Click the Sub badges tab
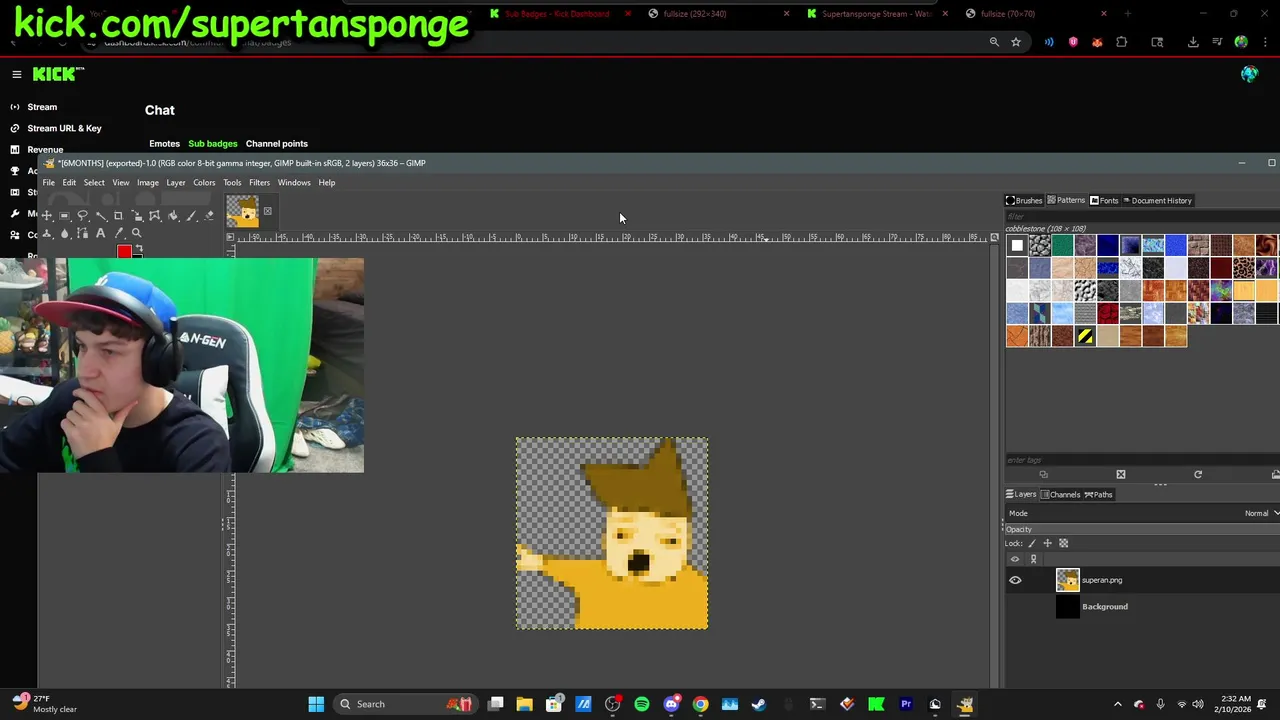The width and height of the screenshot is (1280, 720). (x=213, y=143)
